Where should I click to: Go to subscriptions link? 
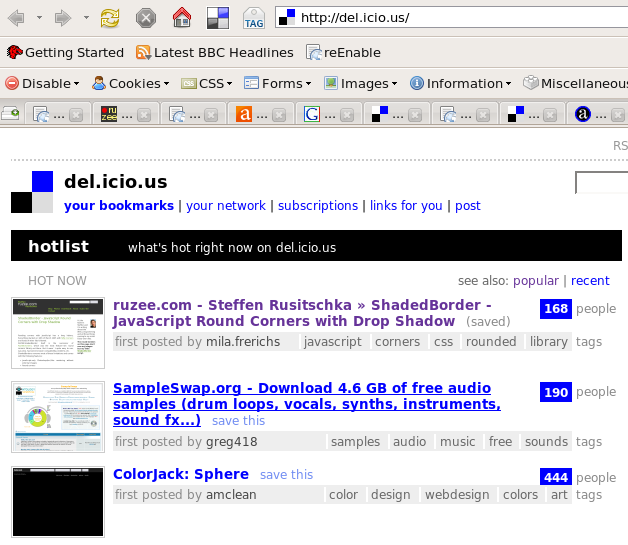(x=318, y=205)
